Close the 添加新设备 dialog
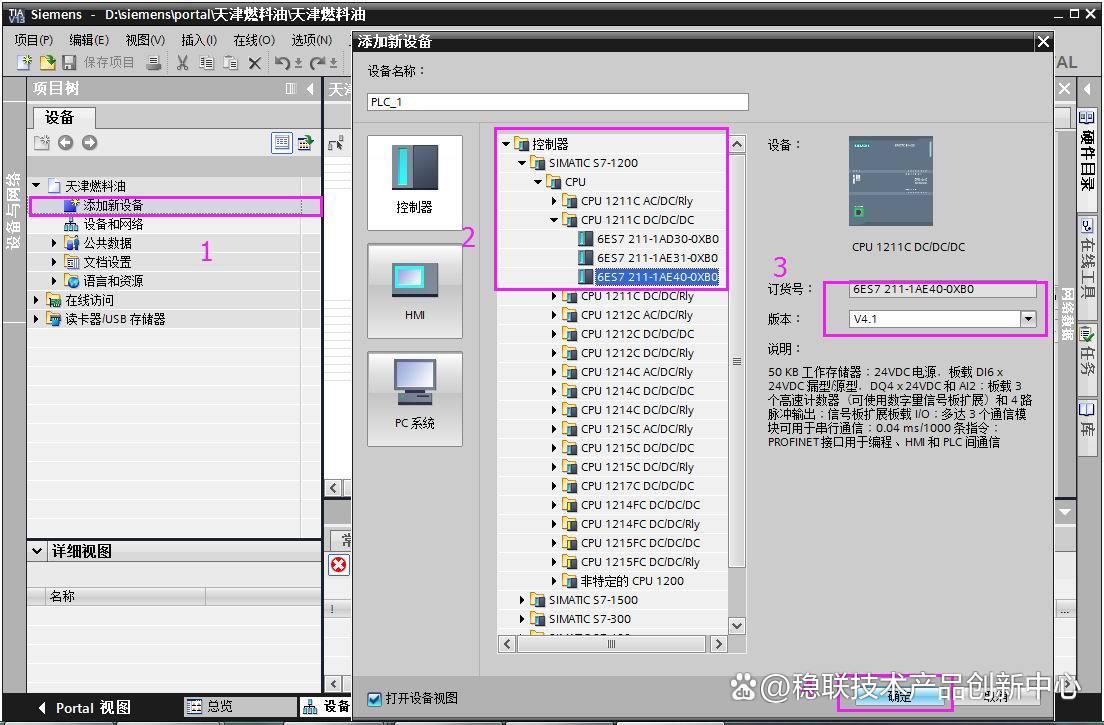Image resolution: width=1104 pixels, height=725 pixels. click(x=1043, y=42)
